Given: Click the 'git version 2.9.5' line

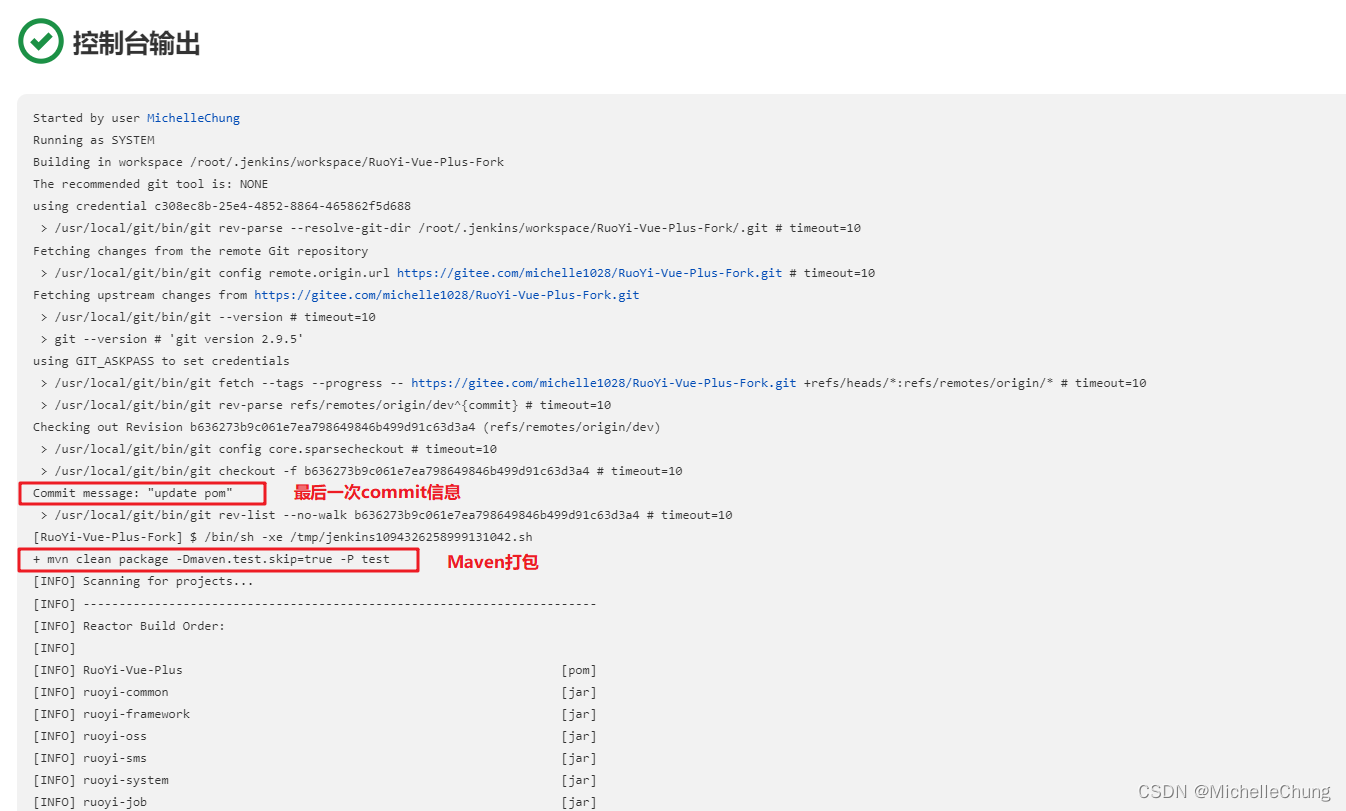Looking at the screenshot, I should tap(172, 339).
